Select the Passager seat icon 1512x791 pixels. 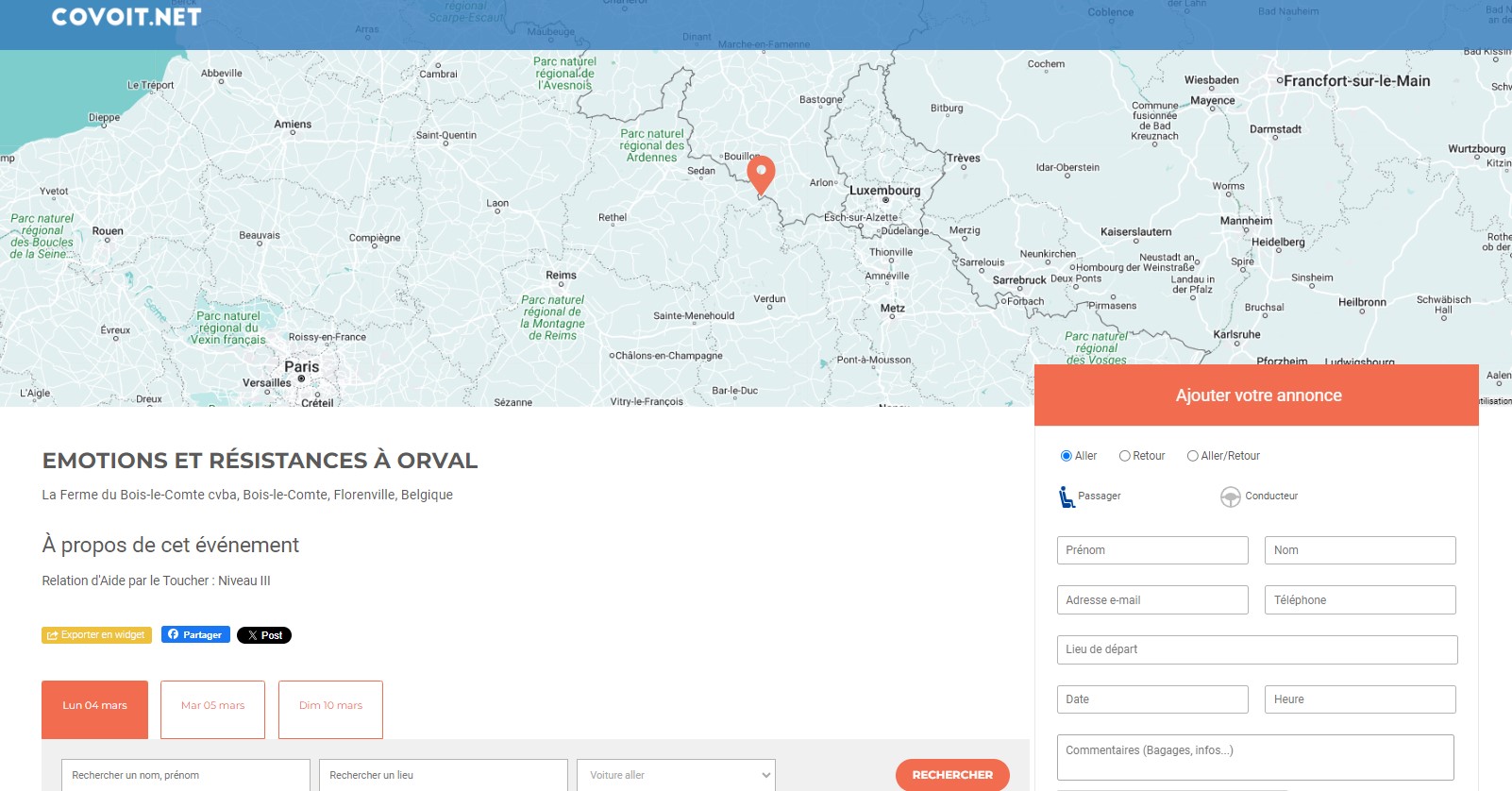point(1067,496)
